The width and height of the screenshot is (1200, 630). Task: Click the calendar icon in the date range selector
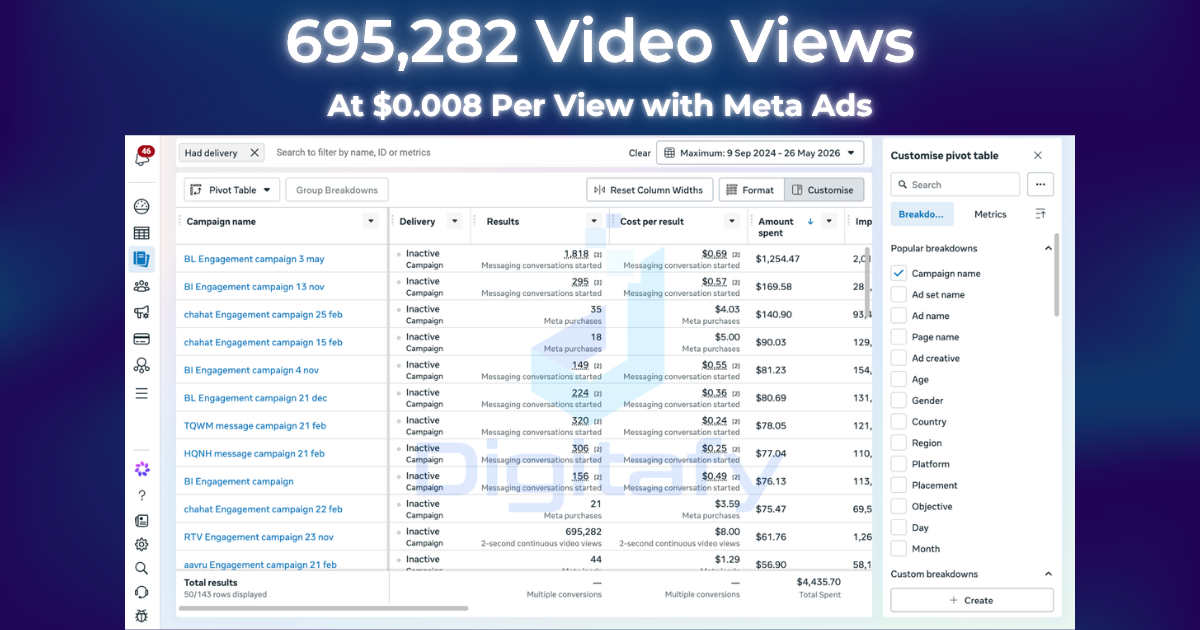click(x=671, y=153)
